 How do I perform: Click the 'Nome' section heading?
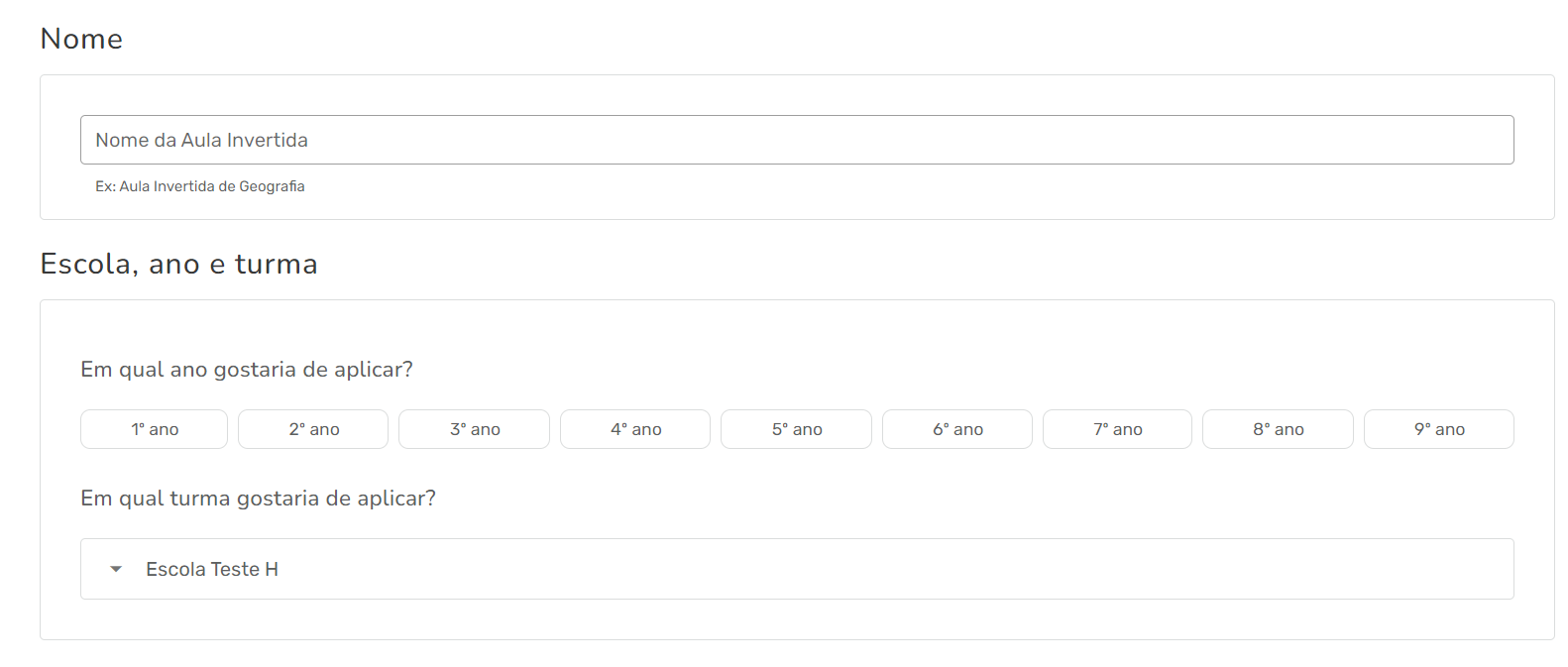tap(81, 39)
